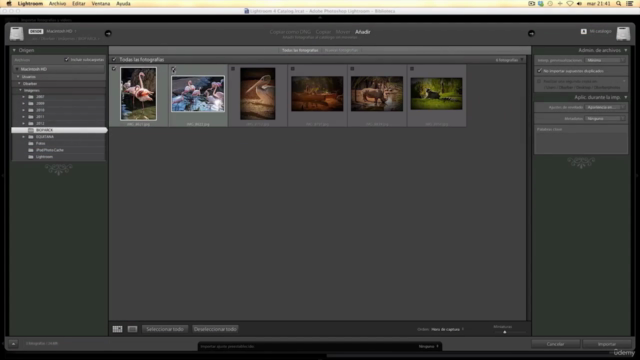Expand the 2012 folder

tap(23, 123)
